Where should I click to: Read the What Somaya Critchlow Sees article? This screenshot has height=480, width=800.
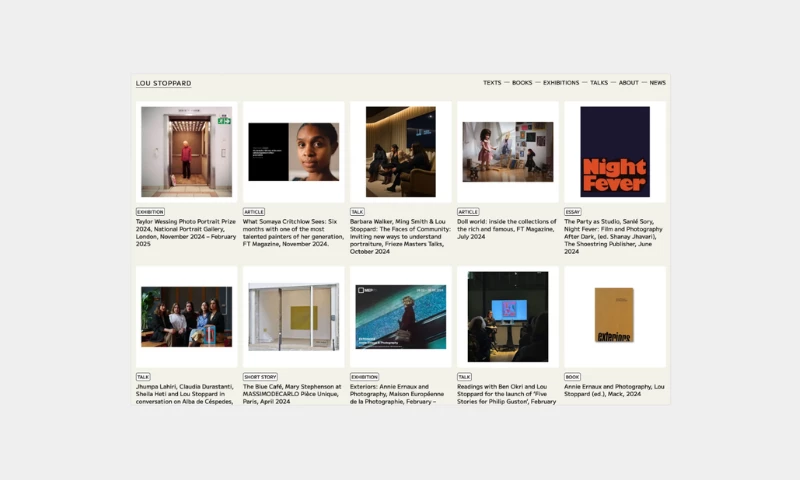[x=293, y=232]
